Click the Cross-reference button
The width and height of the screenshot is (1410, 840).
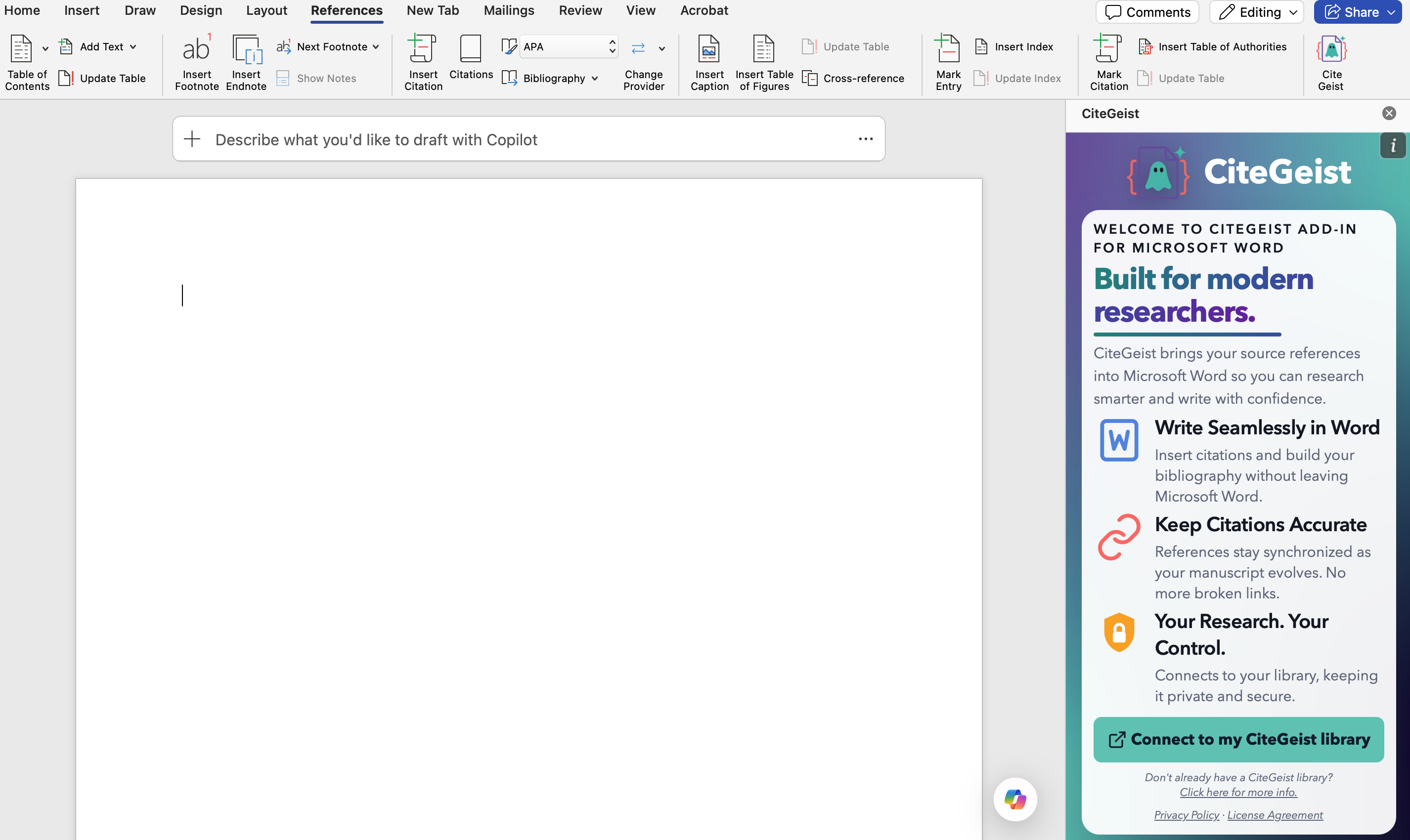click(853, 78)
